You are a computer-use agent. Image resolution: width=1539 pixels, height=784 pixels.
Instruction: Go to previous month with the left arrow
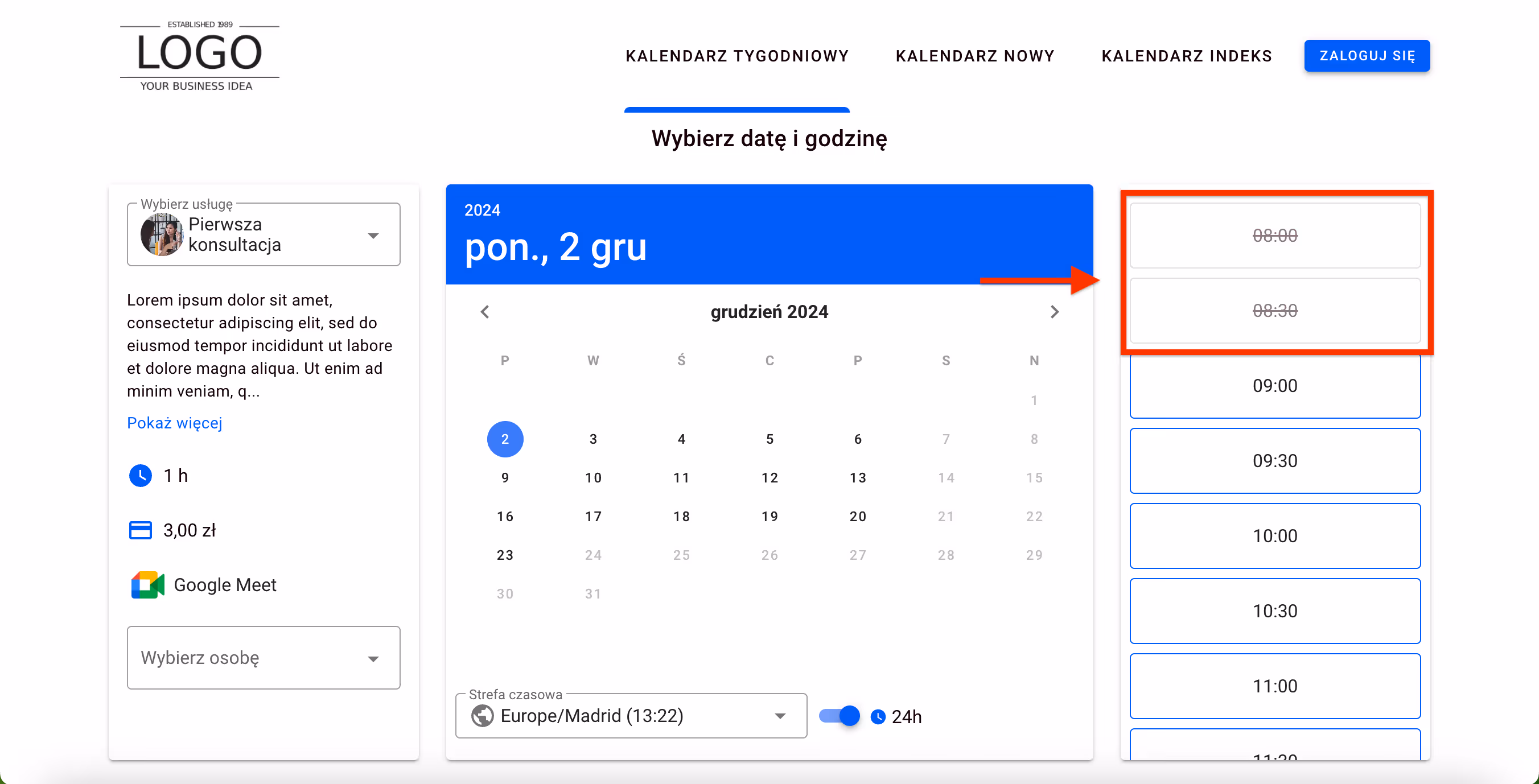484,311
